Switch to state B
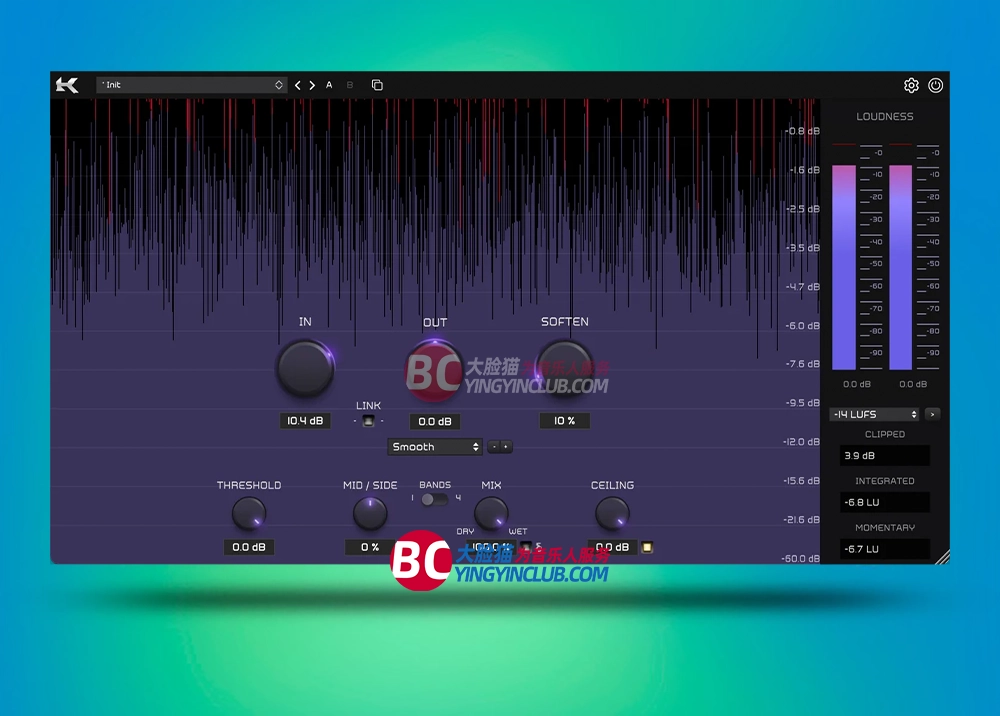1000x716 pixels. pyautogui.click(x=350, y=86)
